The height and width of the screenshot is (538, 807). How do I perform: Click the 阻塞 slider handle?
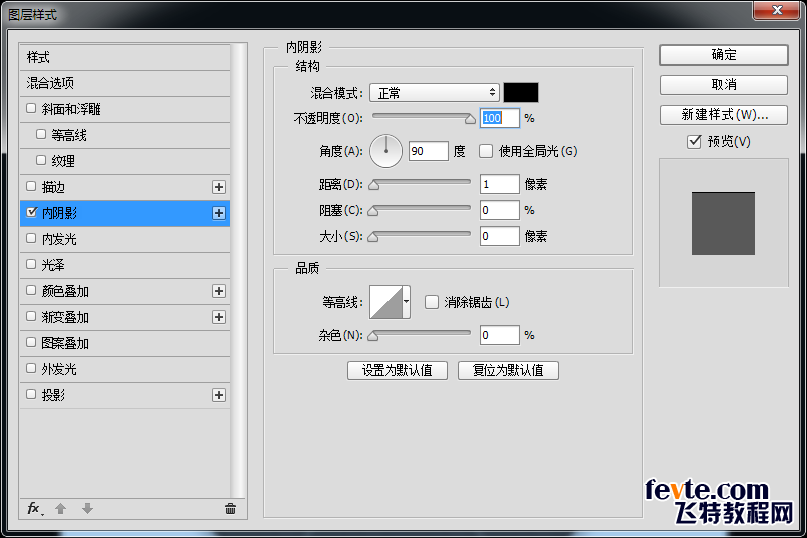(373, 211)
